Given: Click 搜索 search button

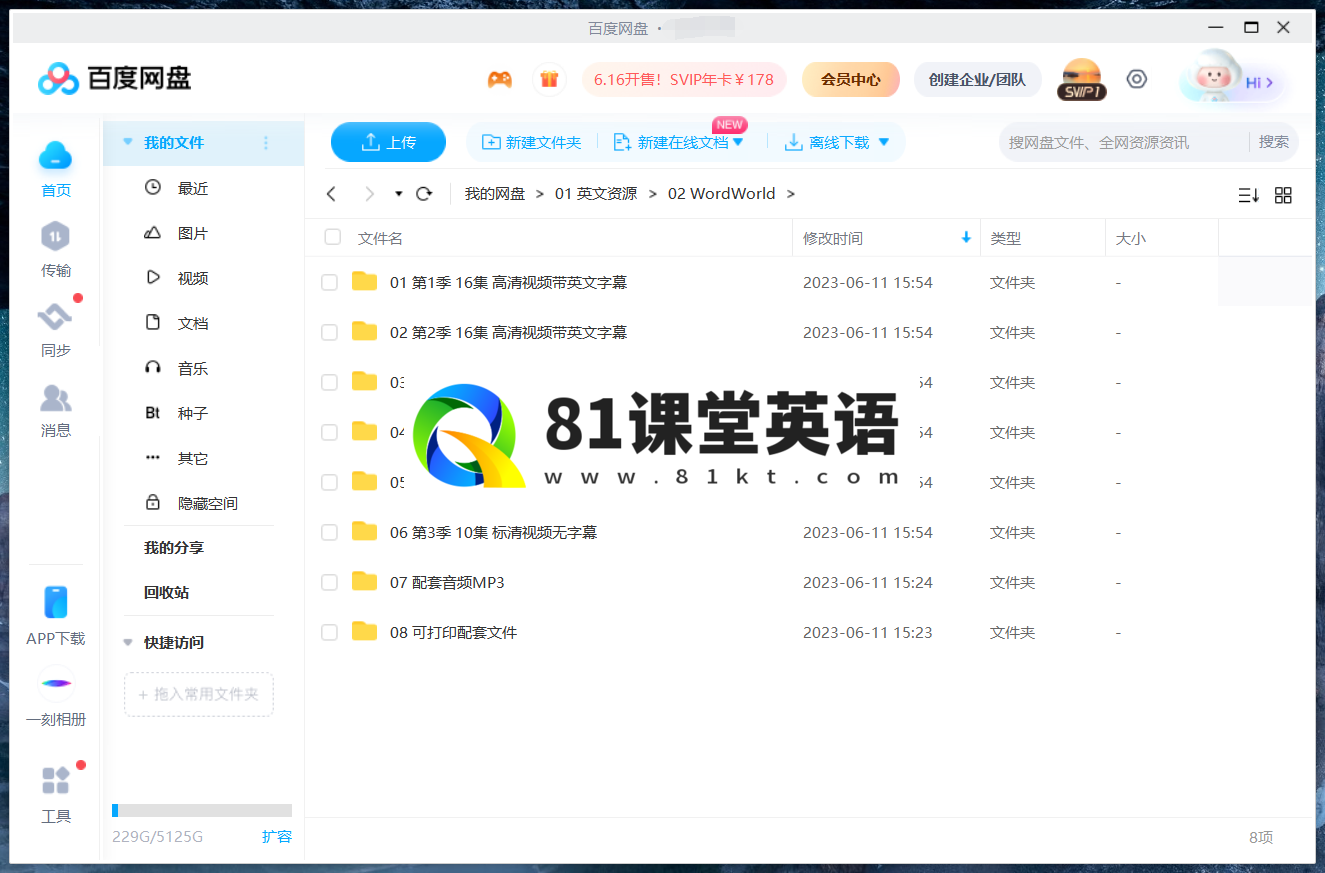Looking at the screenshot, I should click(1274, 142).
